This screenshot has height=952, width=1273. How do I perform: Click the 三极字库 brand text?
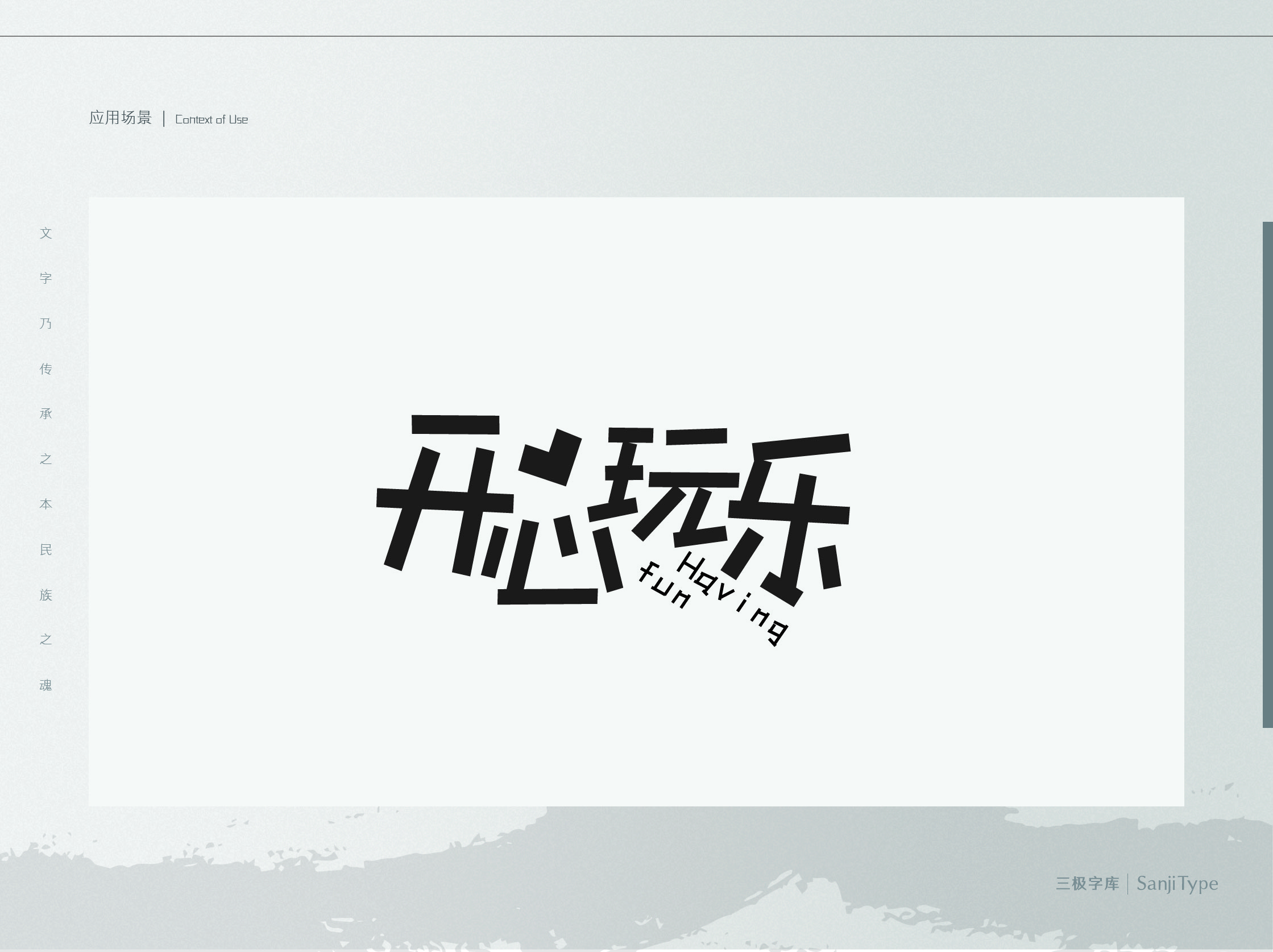coord(1087,884)
